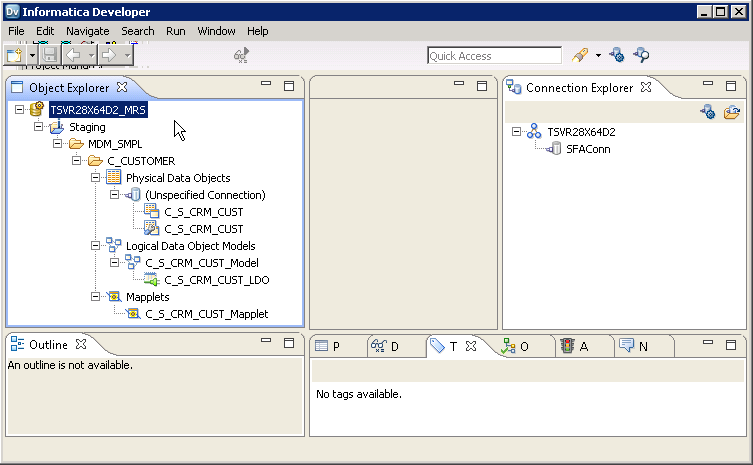
Task: Select TSVR28X64D2_MRS repository item
Action: click(98, 110)
